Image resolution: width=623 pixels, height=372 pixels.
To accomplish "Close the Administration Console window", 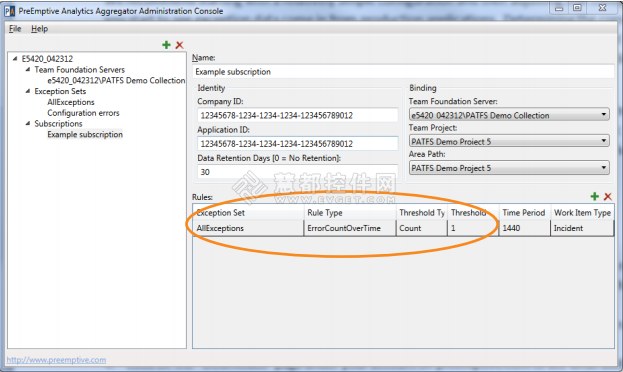I will (x=602, y=8).
